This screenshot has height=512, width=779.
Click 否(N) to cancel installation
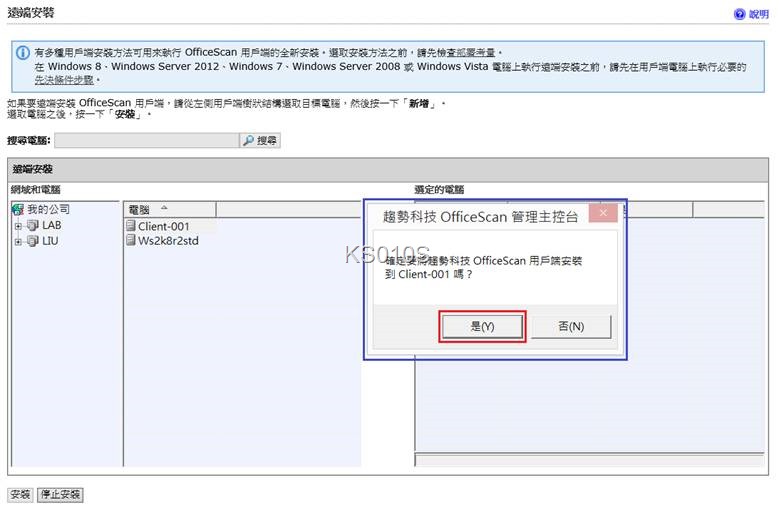pos(570,326)
